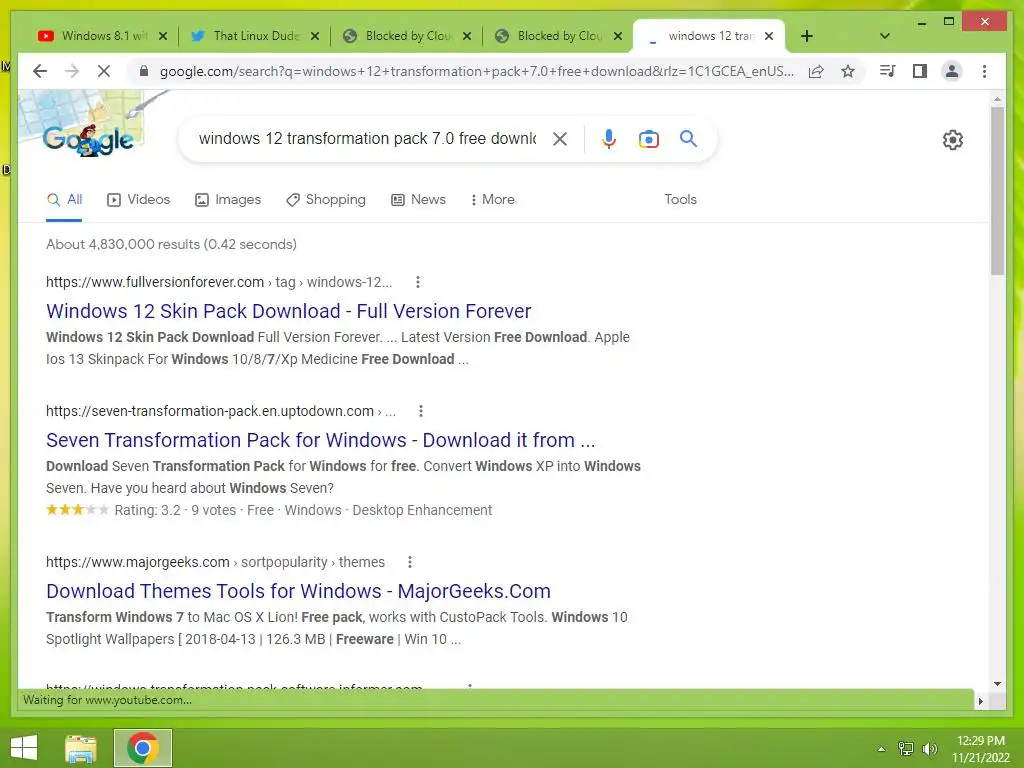Select the Videos results filter
1024x768 pixels.
138,199
